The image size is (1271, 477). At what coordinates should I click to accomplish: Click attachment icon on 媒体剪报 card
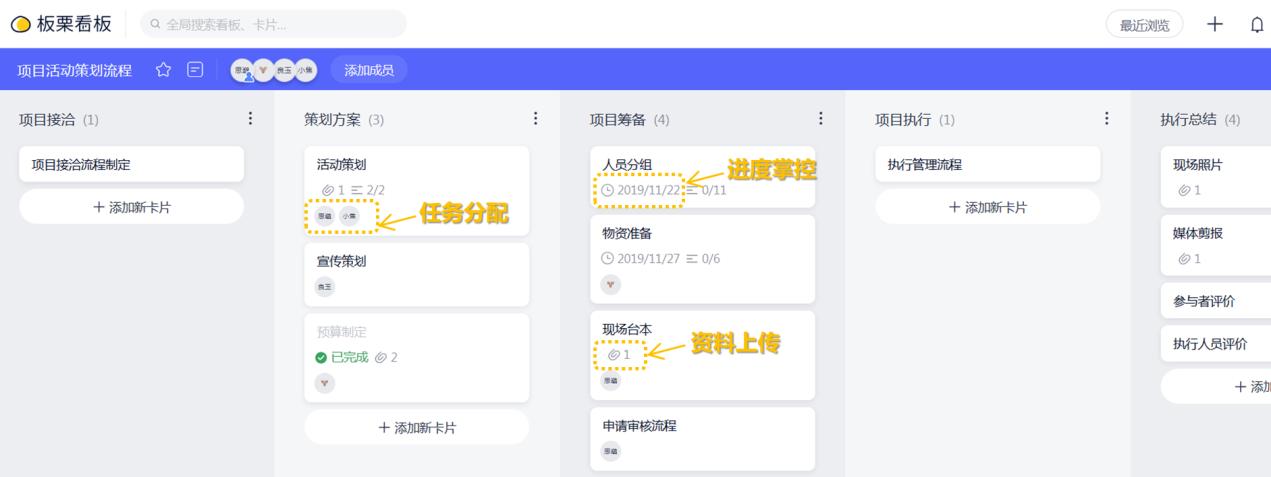(1185, 258)
